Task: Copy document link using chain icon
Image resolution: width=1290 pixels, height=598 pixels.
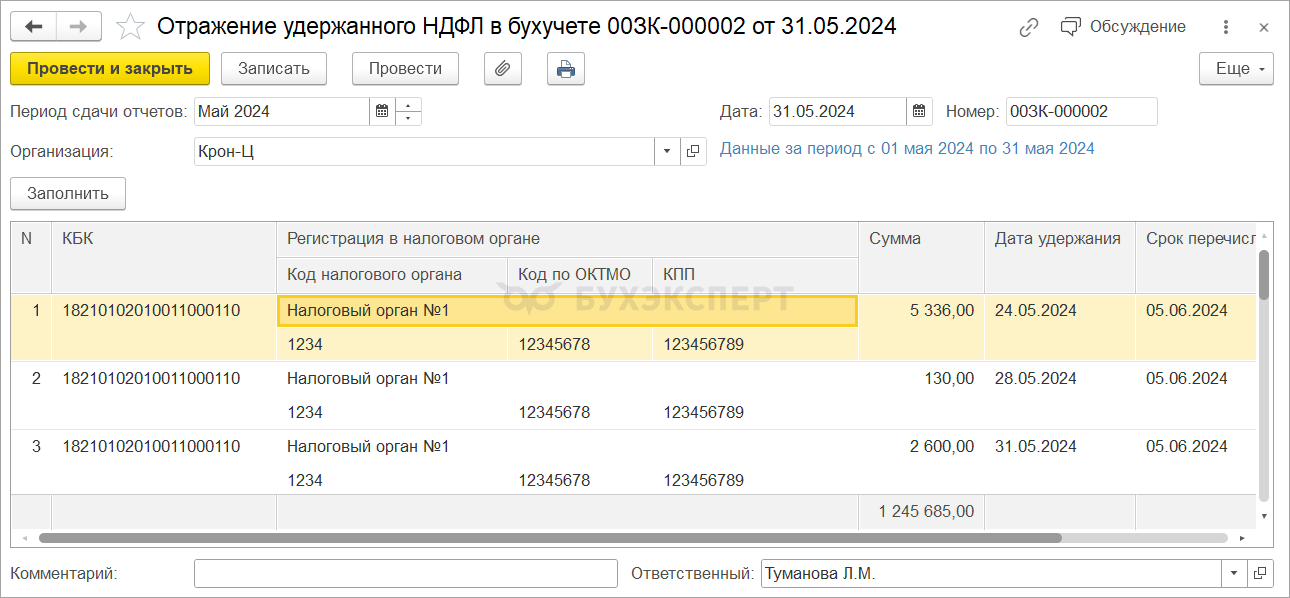Action: [1029, 27]
